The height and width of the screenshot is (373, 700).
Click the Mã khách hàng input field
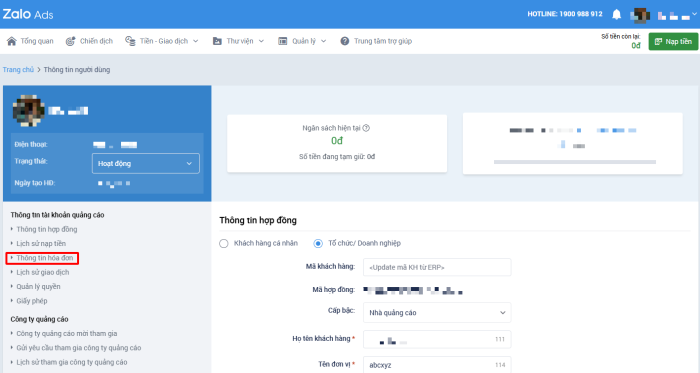437,267
